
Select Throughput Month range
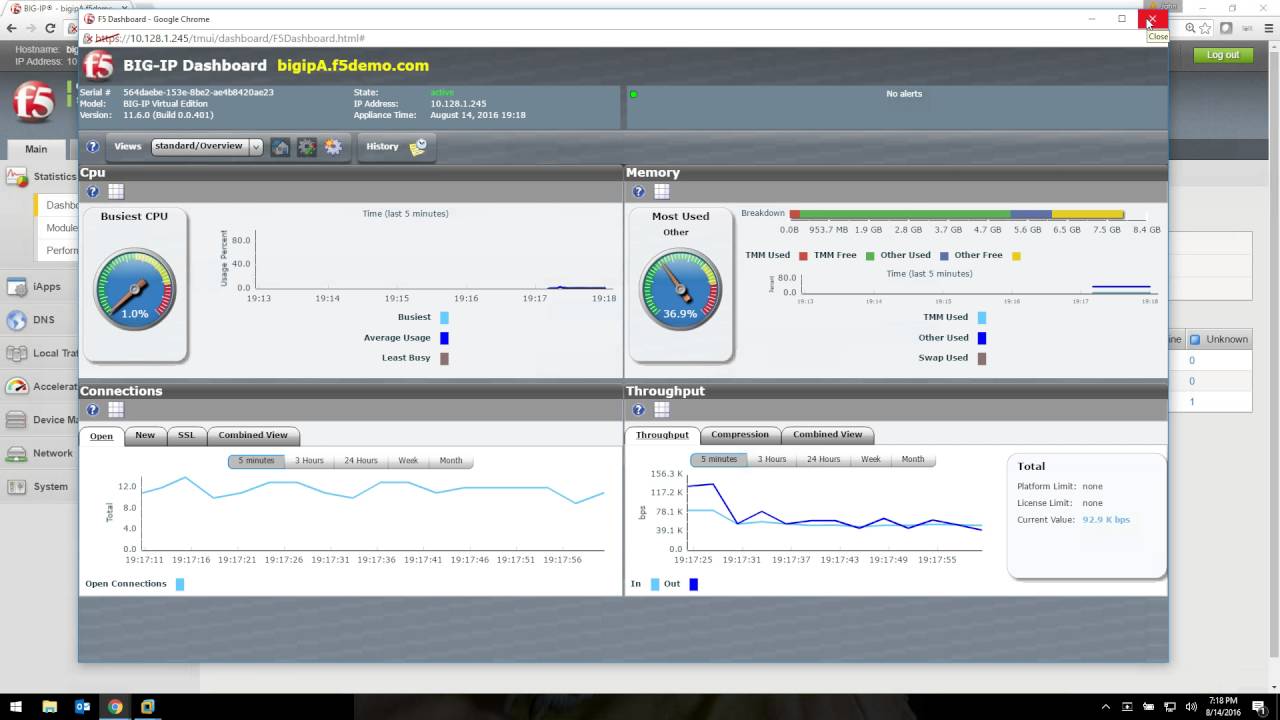click(913, 459)
